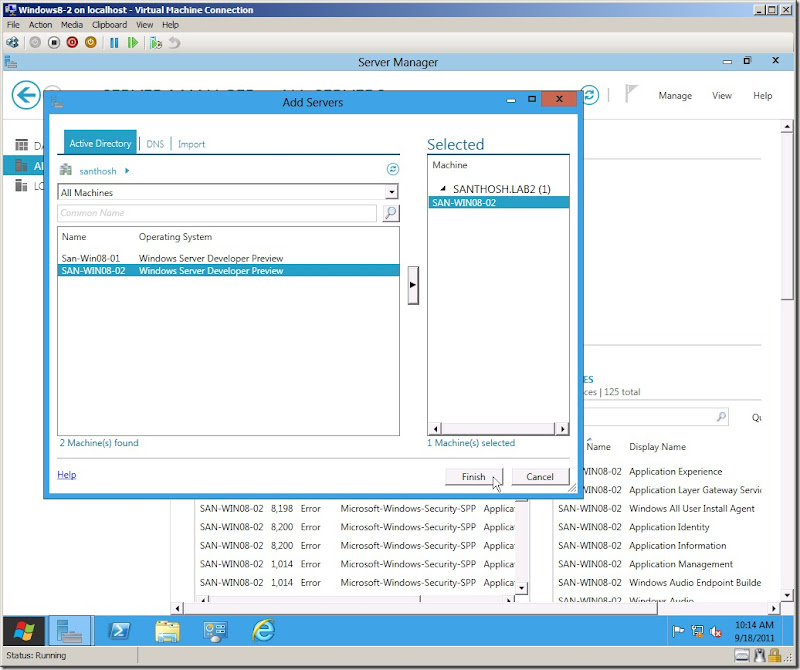Collapse the SANTHOSH.LAB2 tree node
Screen dimensions: 800x670
point(443,189)
